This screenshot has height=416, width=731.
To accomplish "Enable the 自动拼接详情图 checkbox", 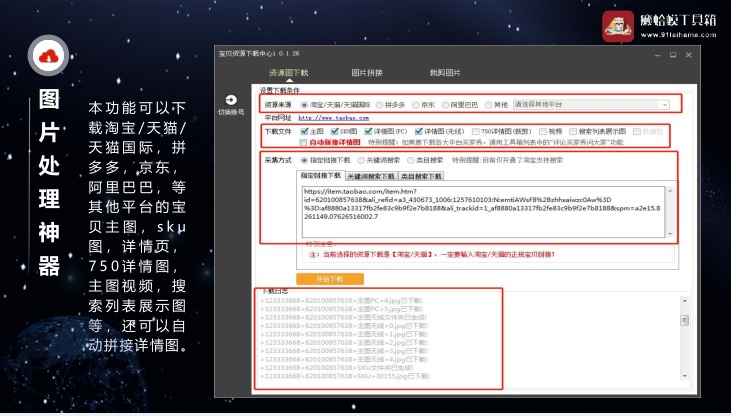I will click(x=303, y=142).
